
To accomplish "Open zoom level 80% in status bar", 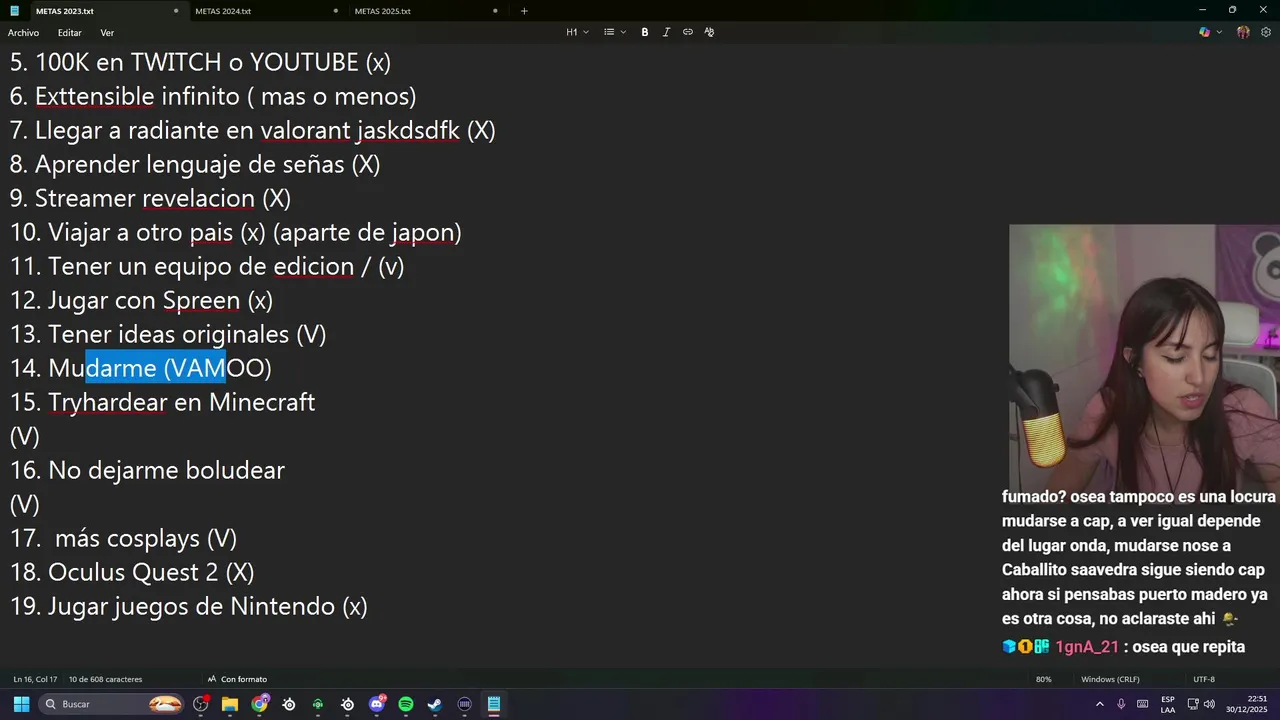I will click(1044, 679).
